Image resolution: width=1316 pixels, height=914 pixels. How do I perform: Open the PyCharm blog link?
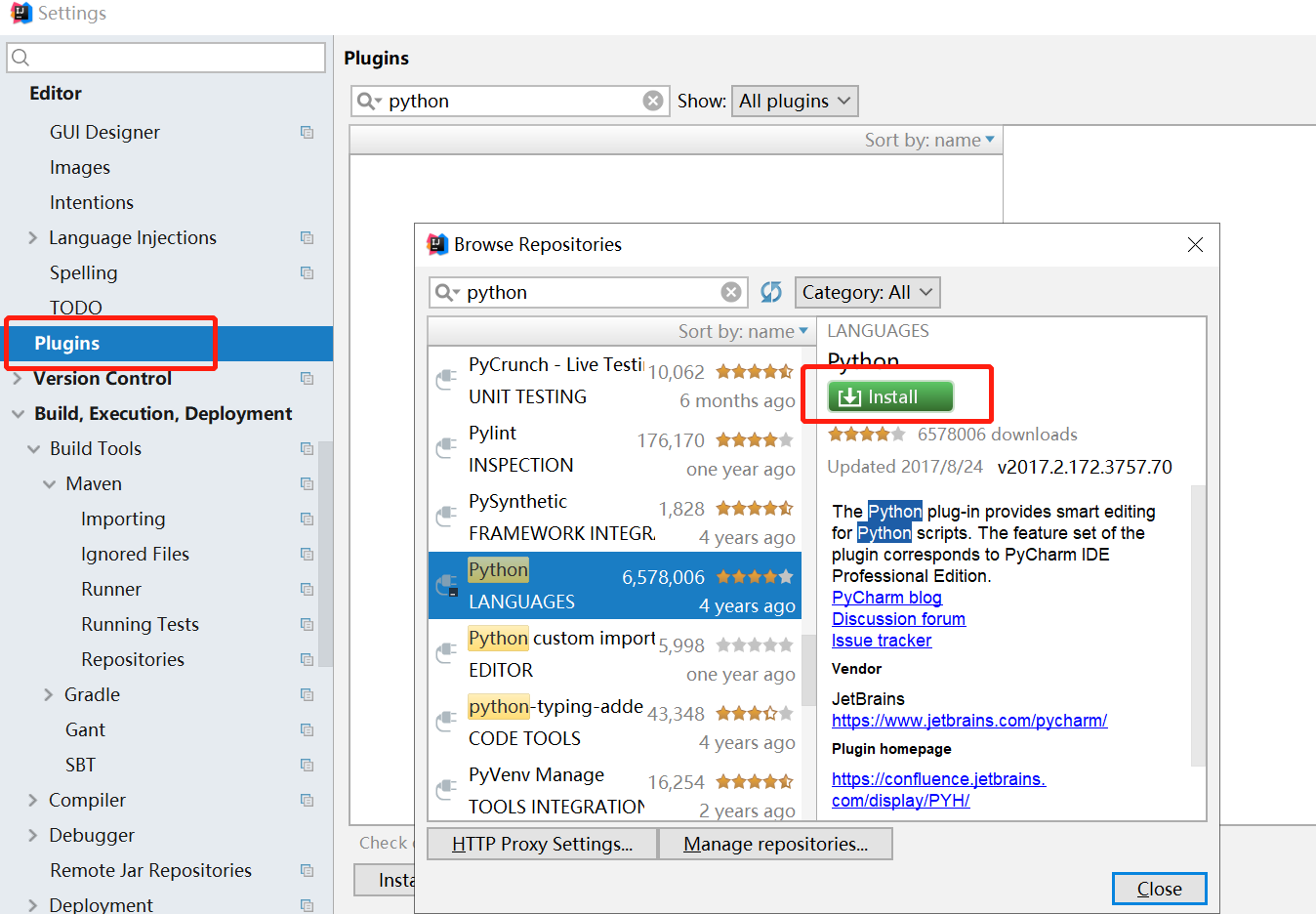click(x=886, y=598)
